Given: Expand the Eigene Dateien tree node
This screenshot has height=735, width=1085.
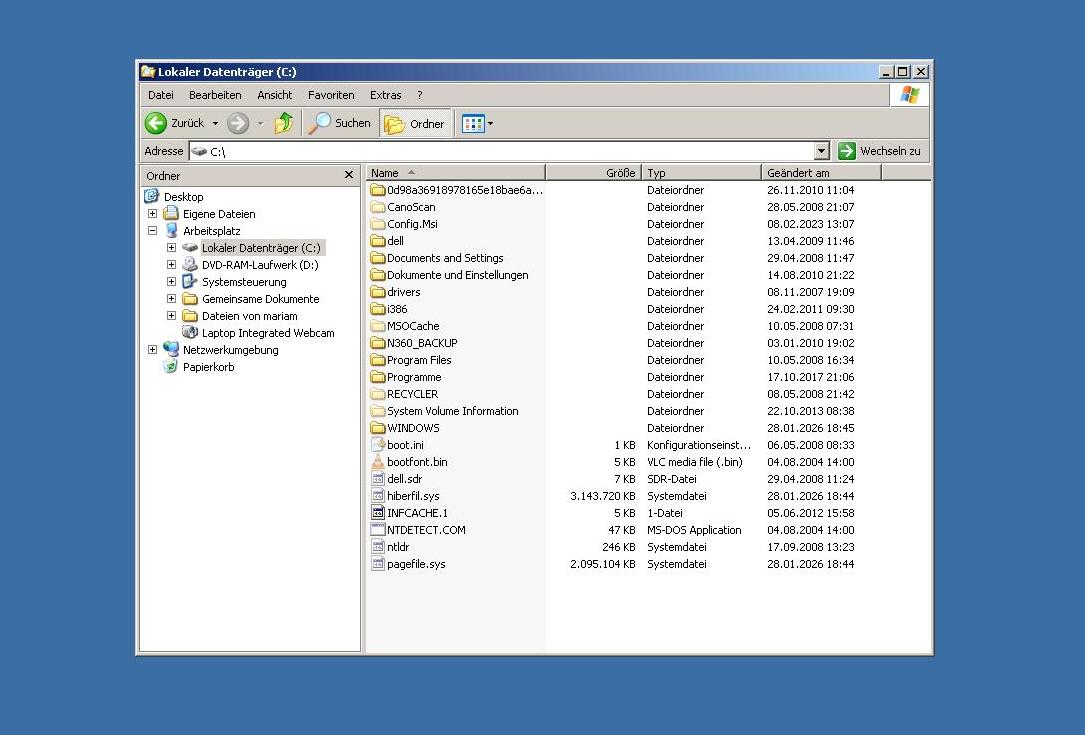Looking at the screenshot, I should tap(152, 214).
